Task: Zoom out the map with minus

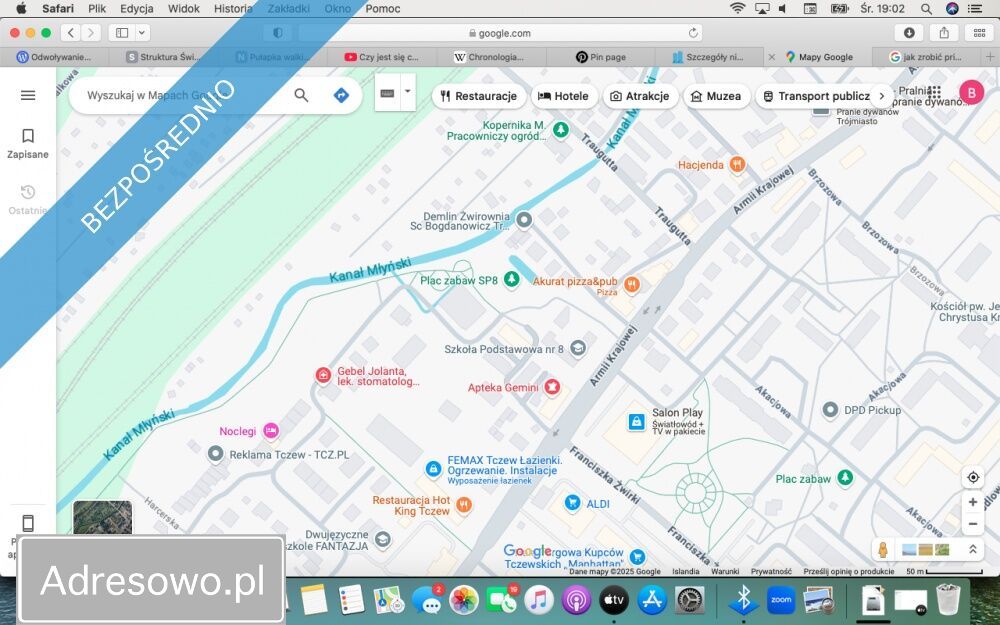Action: (x=973, y=524)
